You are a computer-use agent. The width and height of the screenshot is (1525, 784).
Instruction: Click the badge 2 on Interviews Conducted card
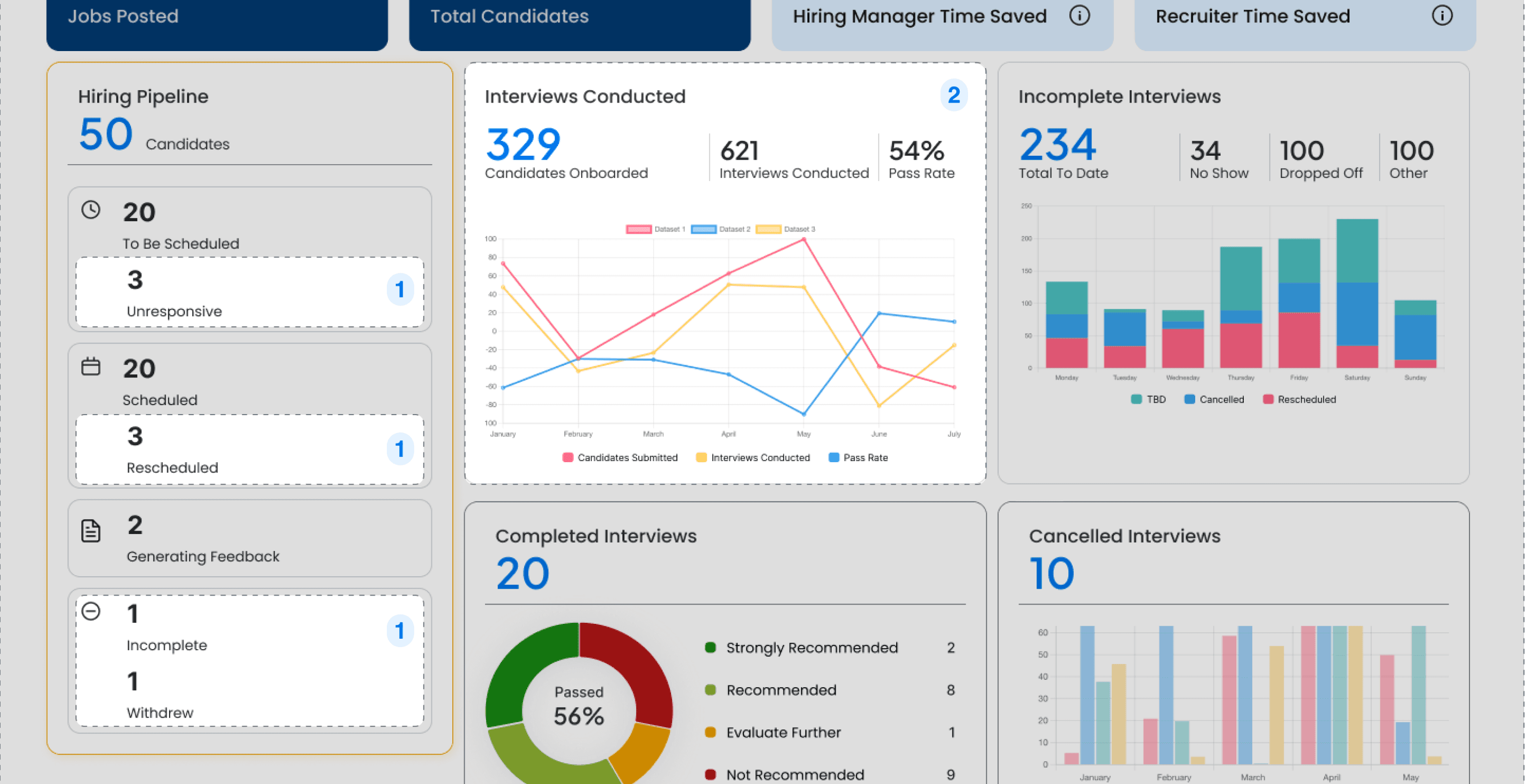[954, 95]
